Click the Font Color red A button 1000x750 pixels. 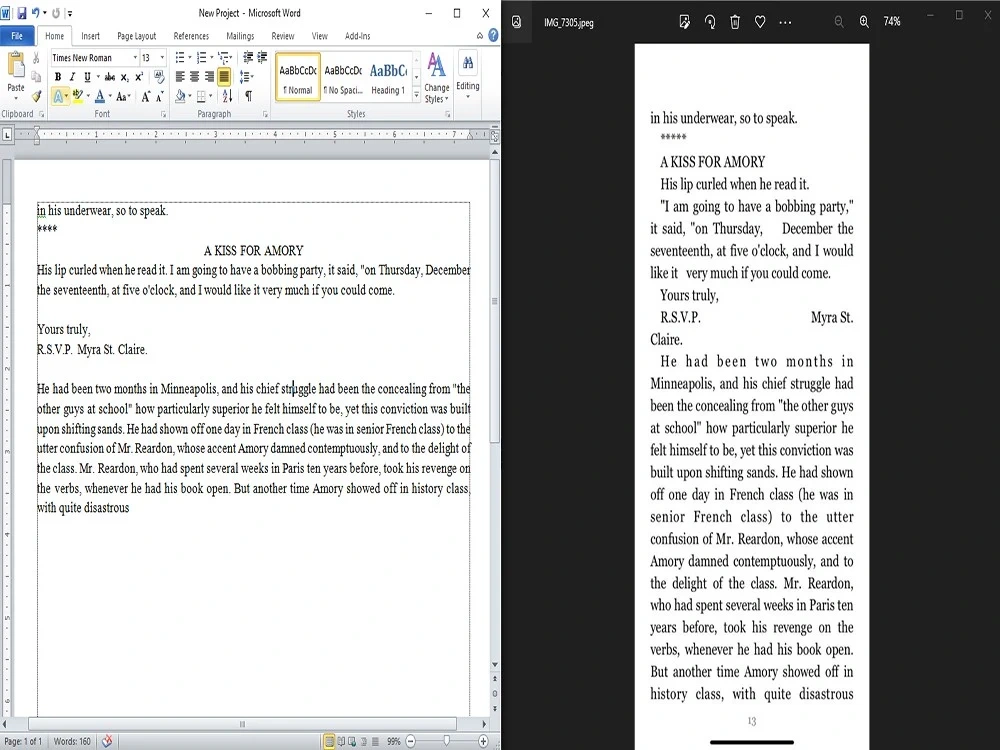99,96
